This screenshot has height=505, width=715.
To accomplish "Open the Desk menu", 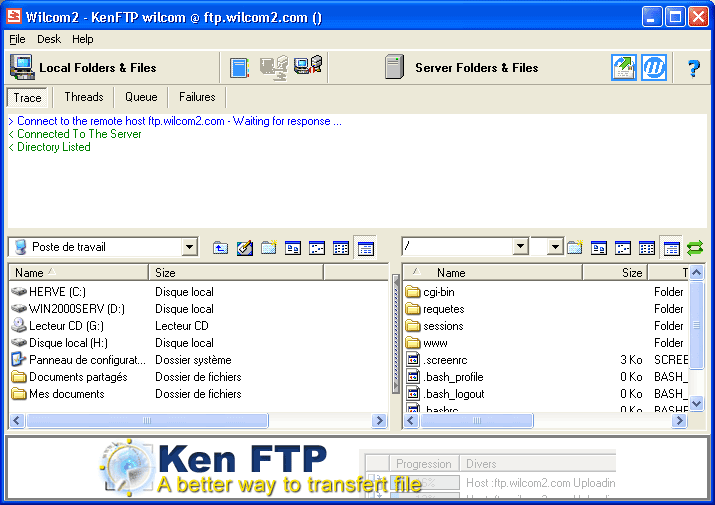I will pyautogui.click(x=49, y=39).
